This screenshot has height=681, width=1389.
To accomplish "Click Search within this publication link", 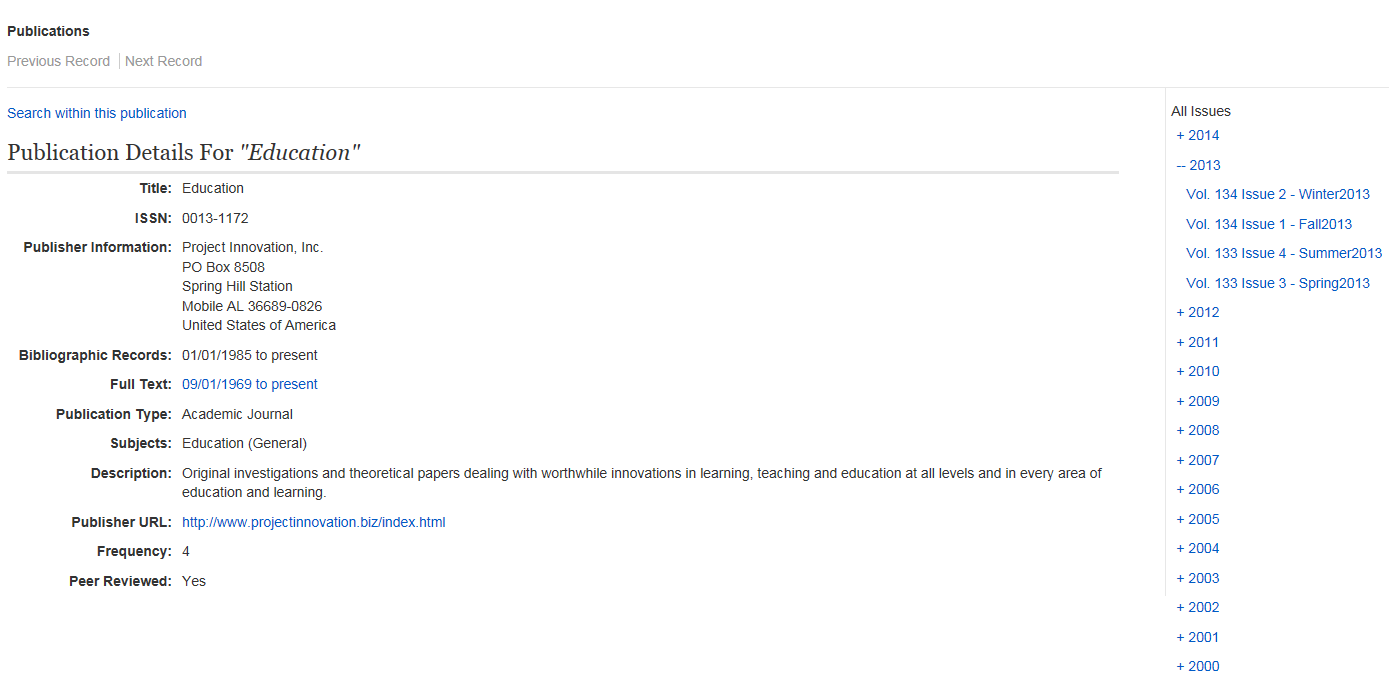I will pyautogui.click(x=97, y=114).
